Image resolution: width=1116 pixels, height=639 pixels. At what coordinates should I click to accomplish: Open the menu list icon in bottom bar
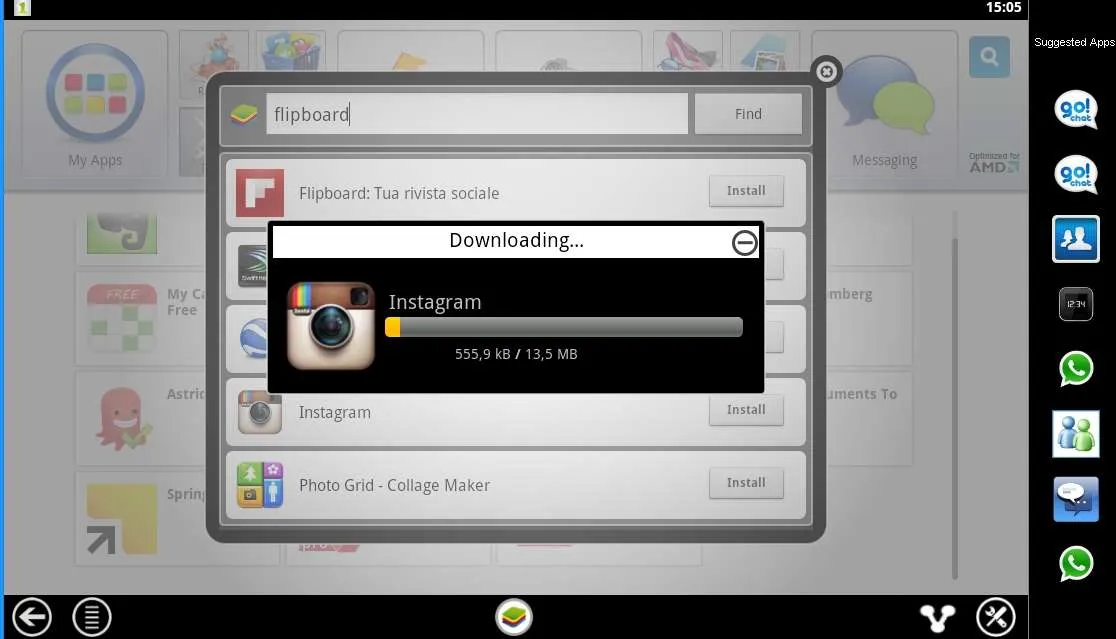pos(92,616)
